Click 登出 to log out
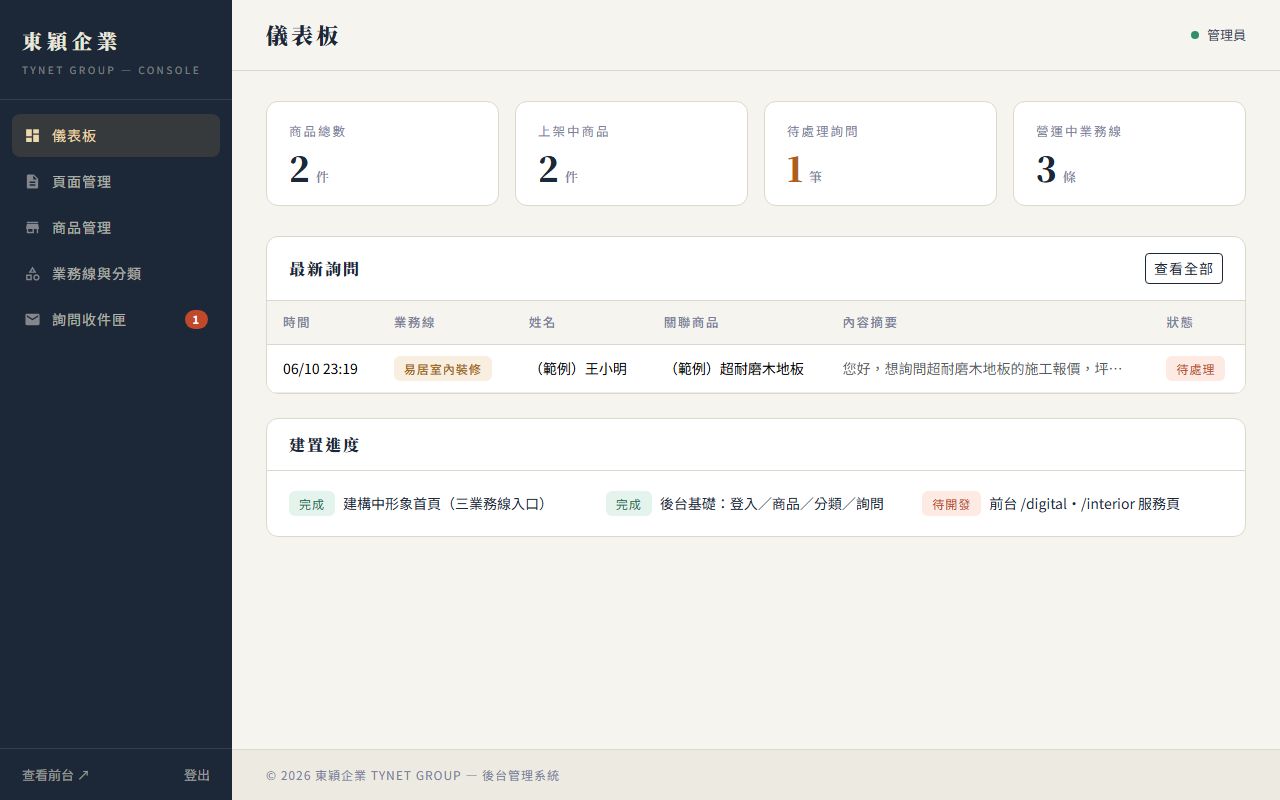 coord(197,775)
